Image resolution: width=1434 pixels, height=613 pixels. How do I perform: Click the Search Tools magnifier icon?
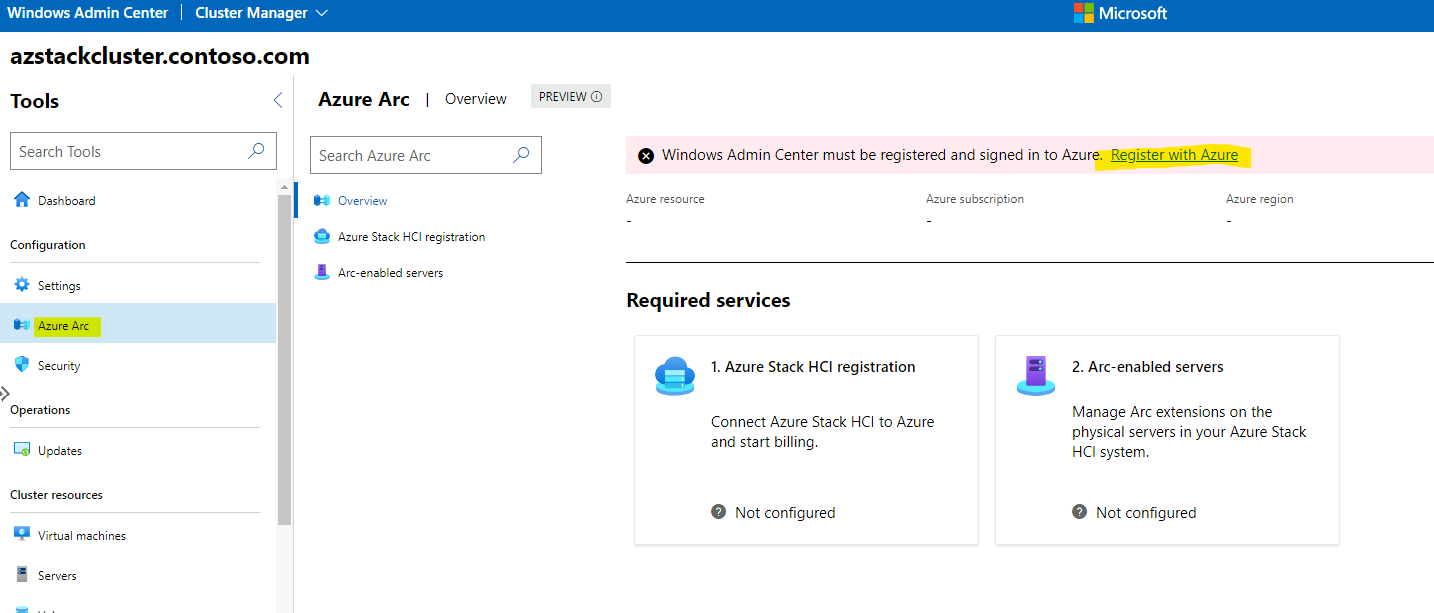click(256, 151)
